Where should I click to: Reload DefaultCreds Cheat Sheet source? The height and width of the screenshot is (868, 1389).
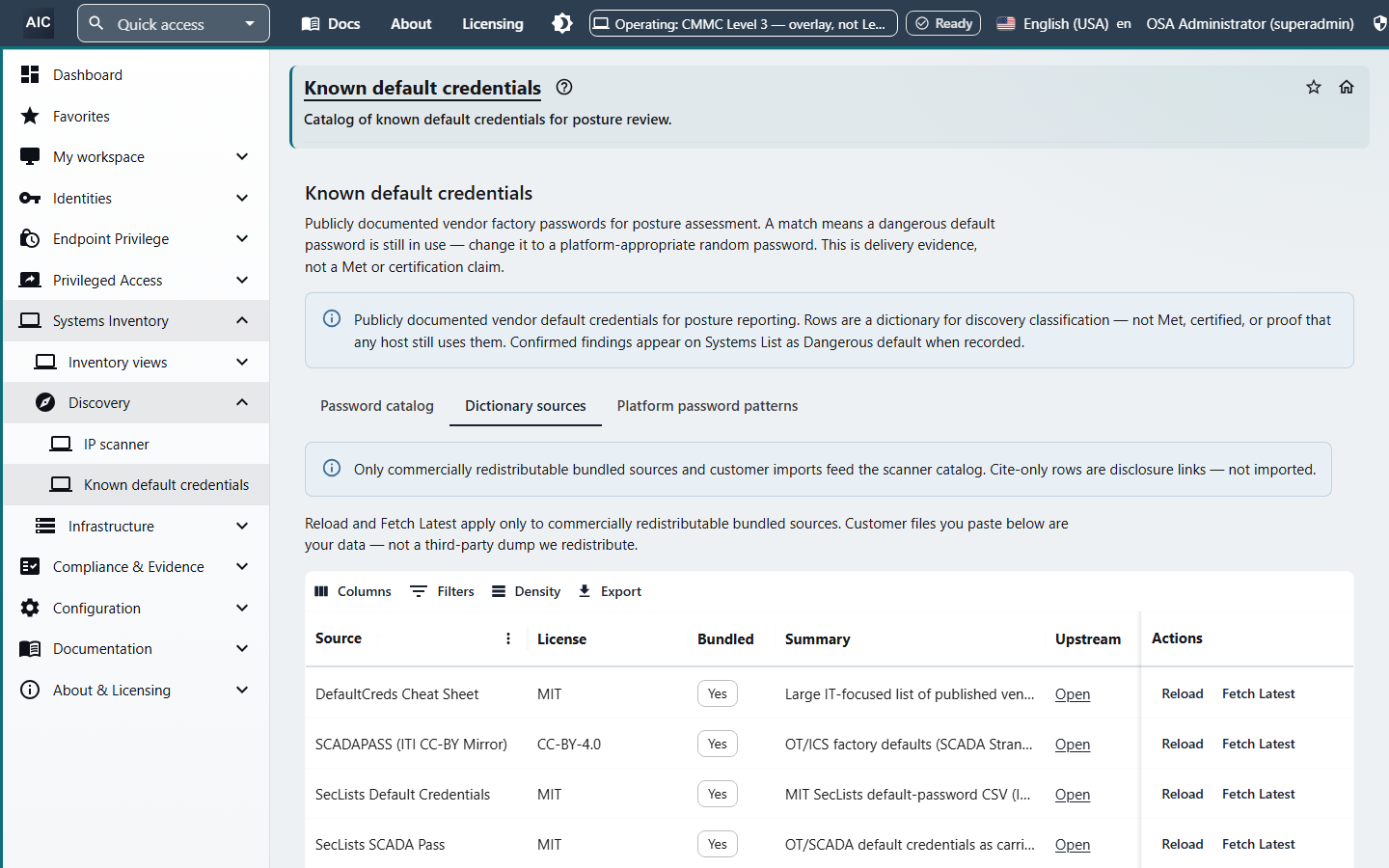(x=1183, y=693)
